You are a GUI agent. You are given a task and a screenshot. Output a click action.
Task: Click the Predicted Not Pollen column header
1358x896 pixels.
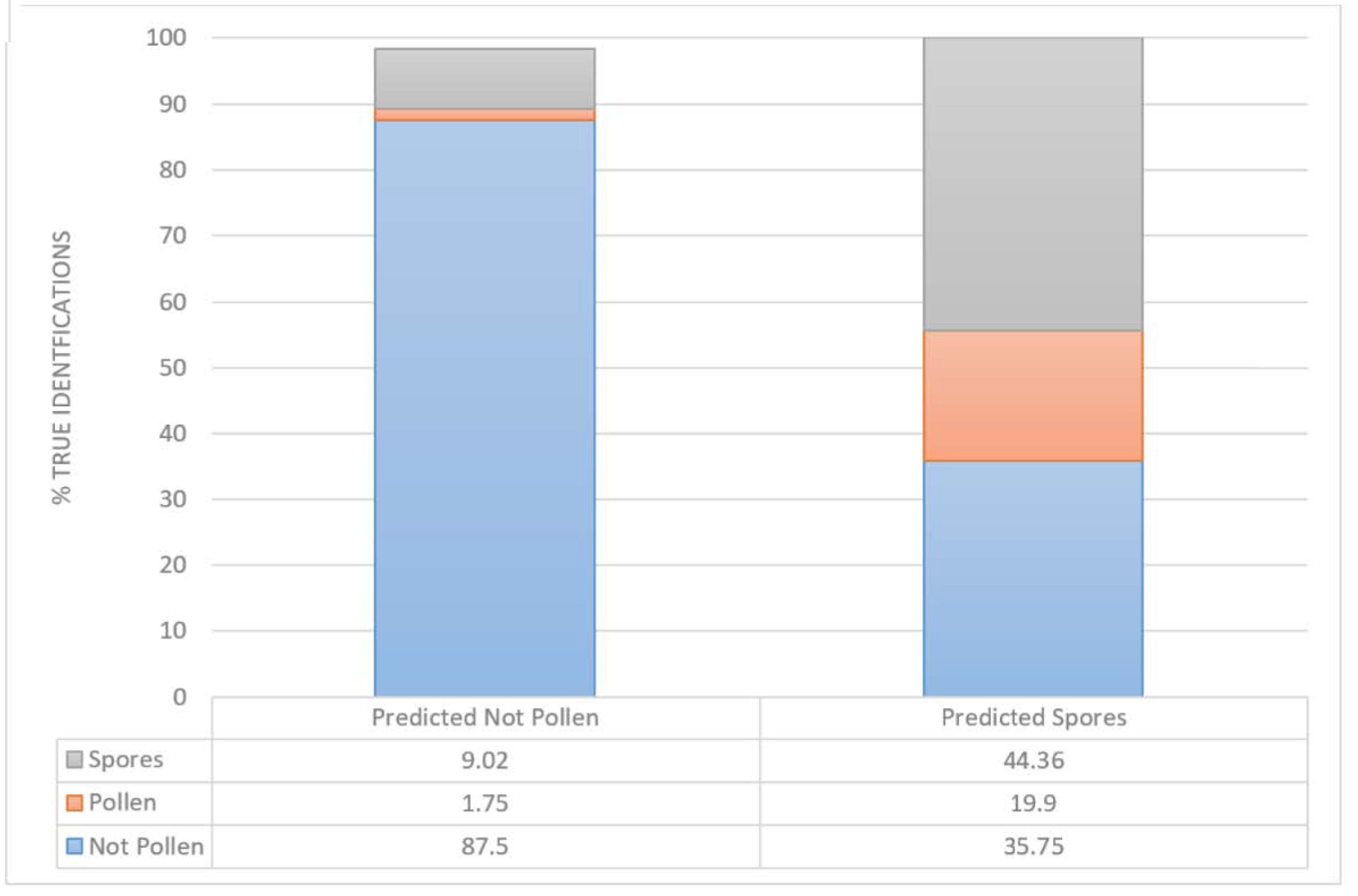(x=485, y=718)
